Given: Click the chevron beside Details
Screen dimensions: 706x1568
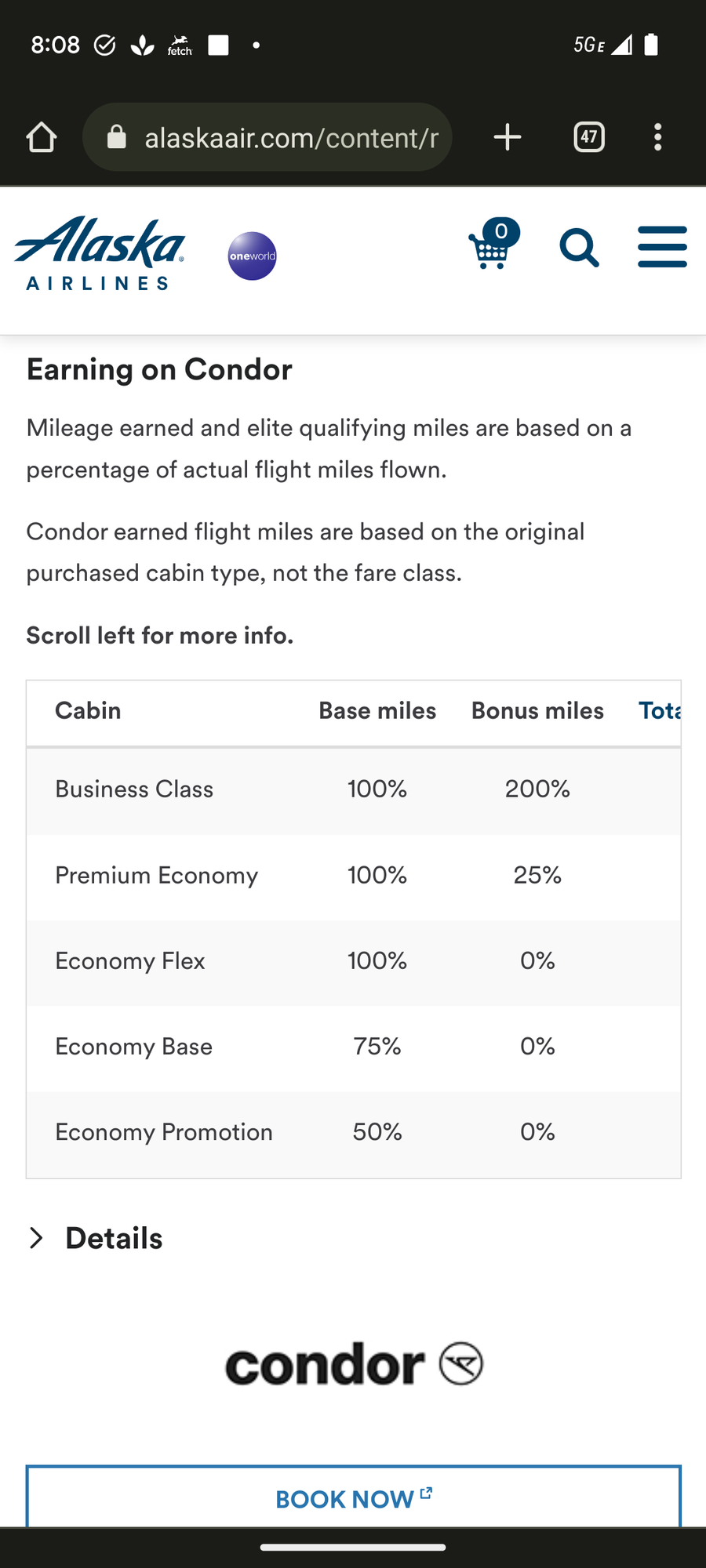Looking at the screenshot, I should click(36, 1238).
